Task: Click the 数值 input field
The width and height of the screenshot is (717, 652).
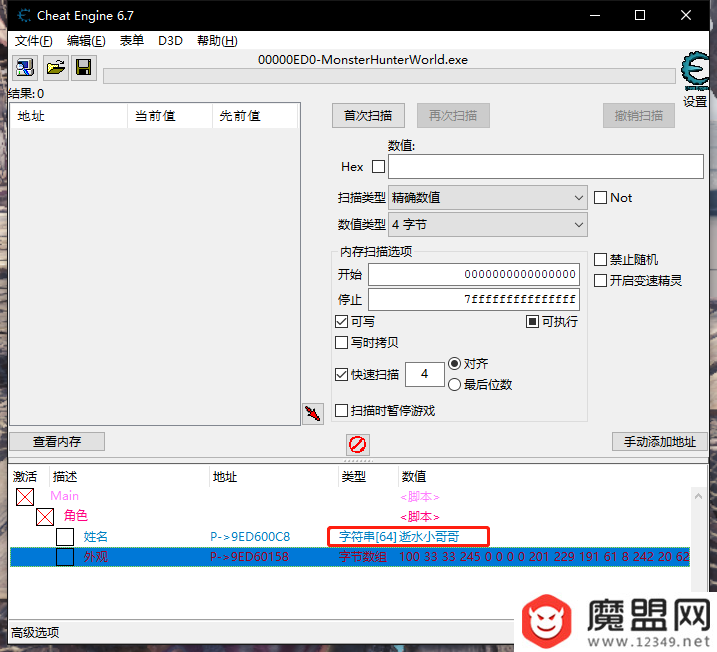Action: point(546,166)
